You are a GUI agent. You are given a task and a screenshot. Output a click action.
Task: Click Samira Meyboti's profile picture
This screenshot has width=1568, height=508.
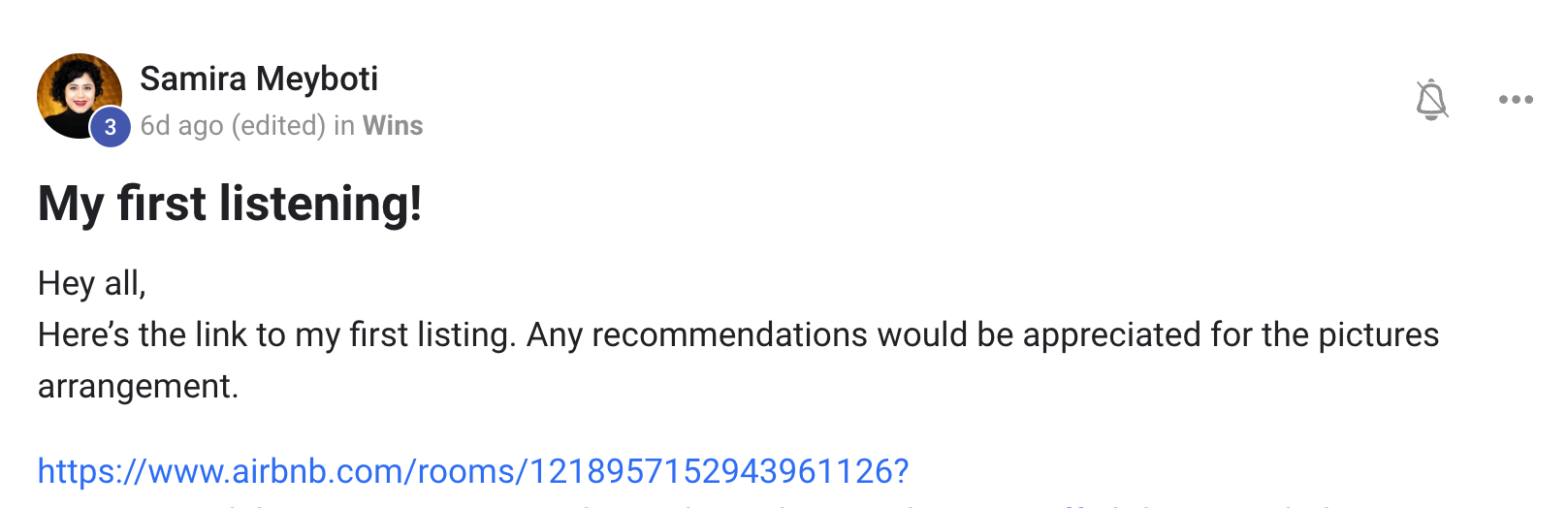click(78, 94)
